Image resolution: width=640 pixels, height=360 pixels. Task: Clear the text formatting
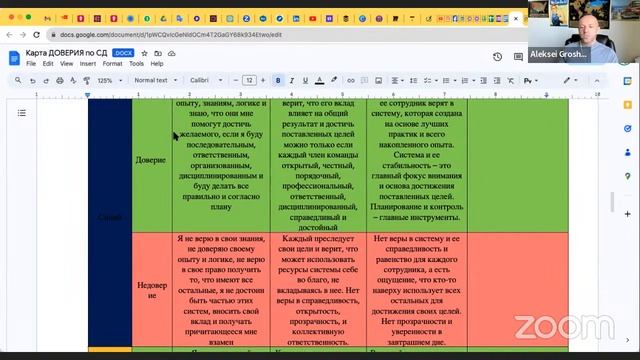pos(511,81)
